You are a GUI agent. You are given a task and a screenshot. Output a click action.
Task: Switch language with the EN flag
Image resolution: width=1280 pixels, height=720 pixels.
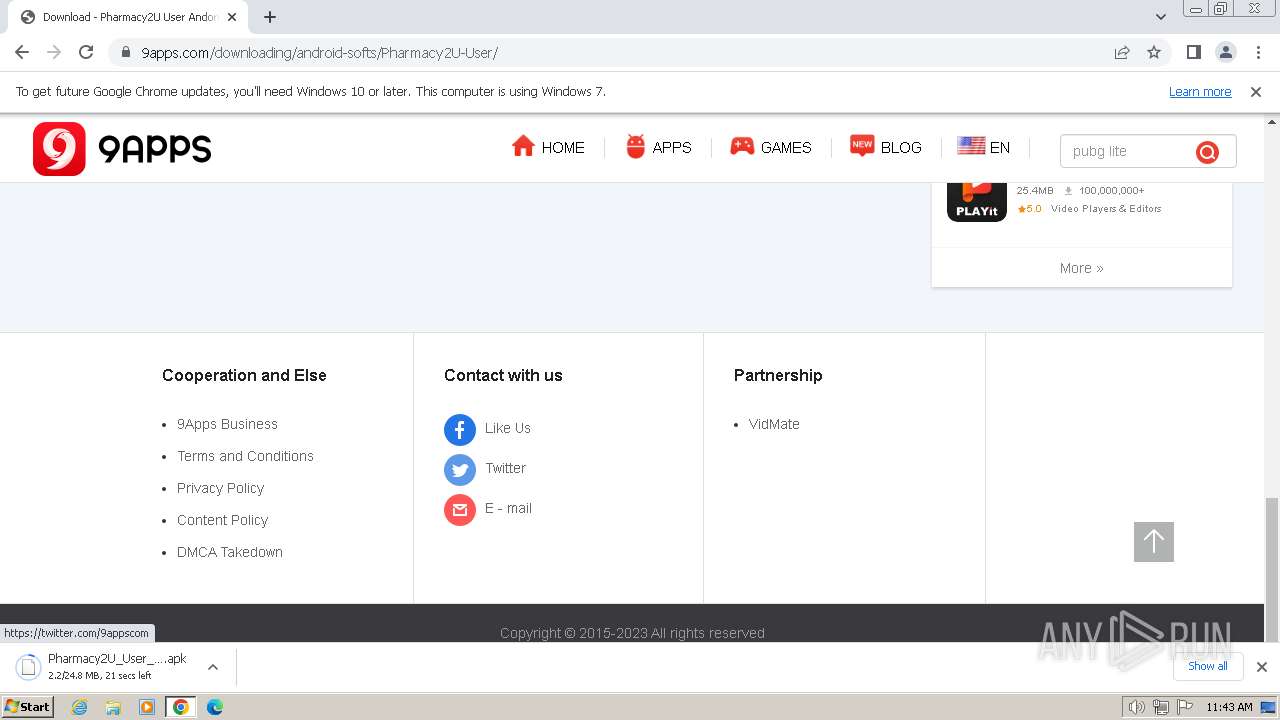pyautogui.click(x=984, y=147)
